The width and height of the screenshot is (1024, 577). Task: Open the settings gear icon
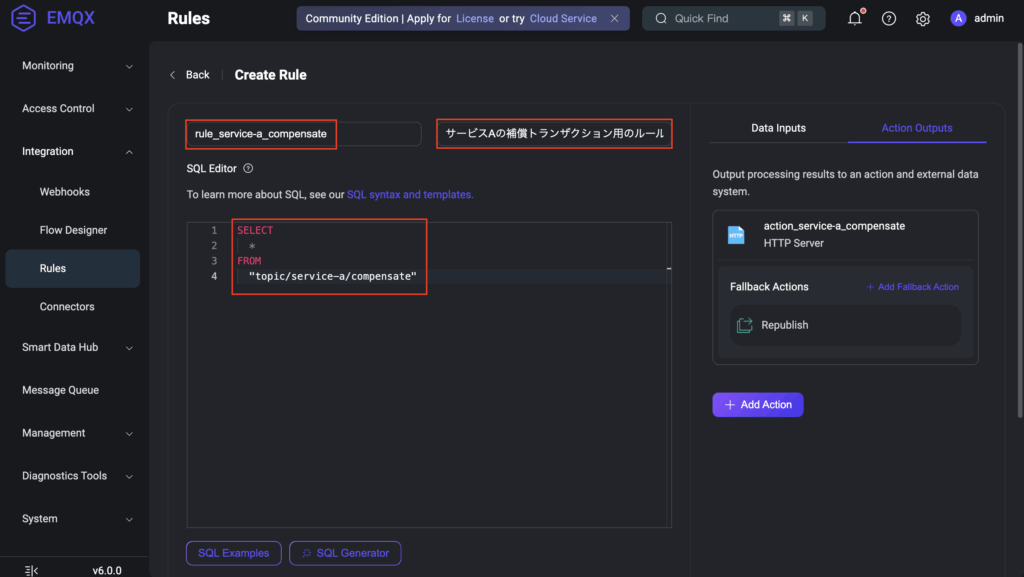[x=922, y=19]
